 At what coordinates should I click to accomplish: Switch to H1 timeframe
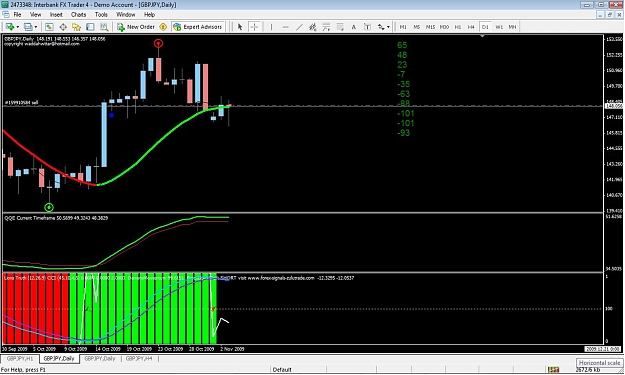[x=458, y=27]
